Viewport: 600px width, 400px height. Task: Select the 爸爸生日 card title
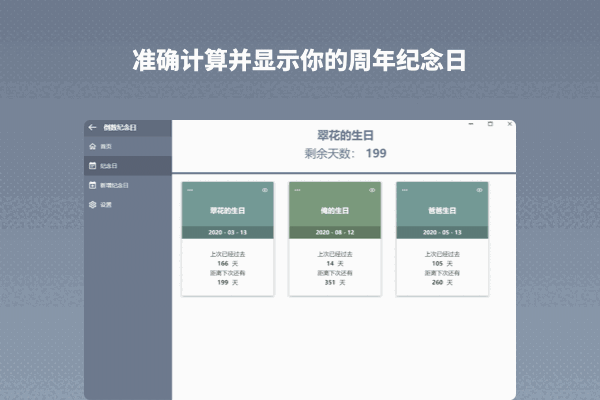pos(442,211)
